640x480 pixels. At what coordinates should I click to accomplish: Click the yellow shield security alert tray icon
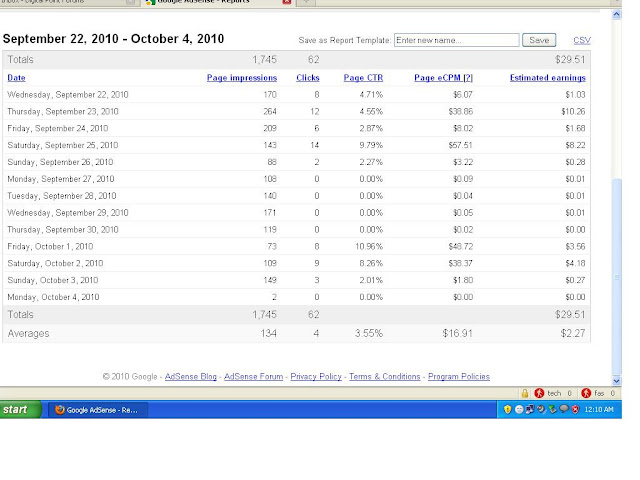tap(507, 409)
